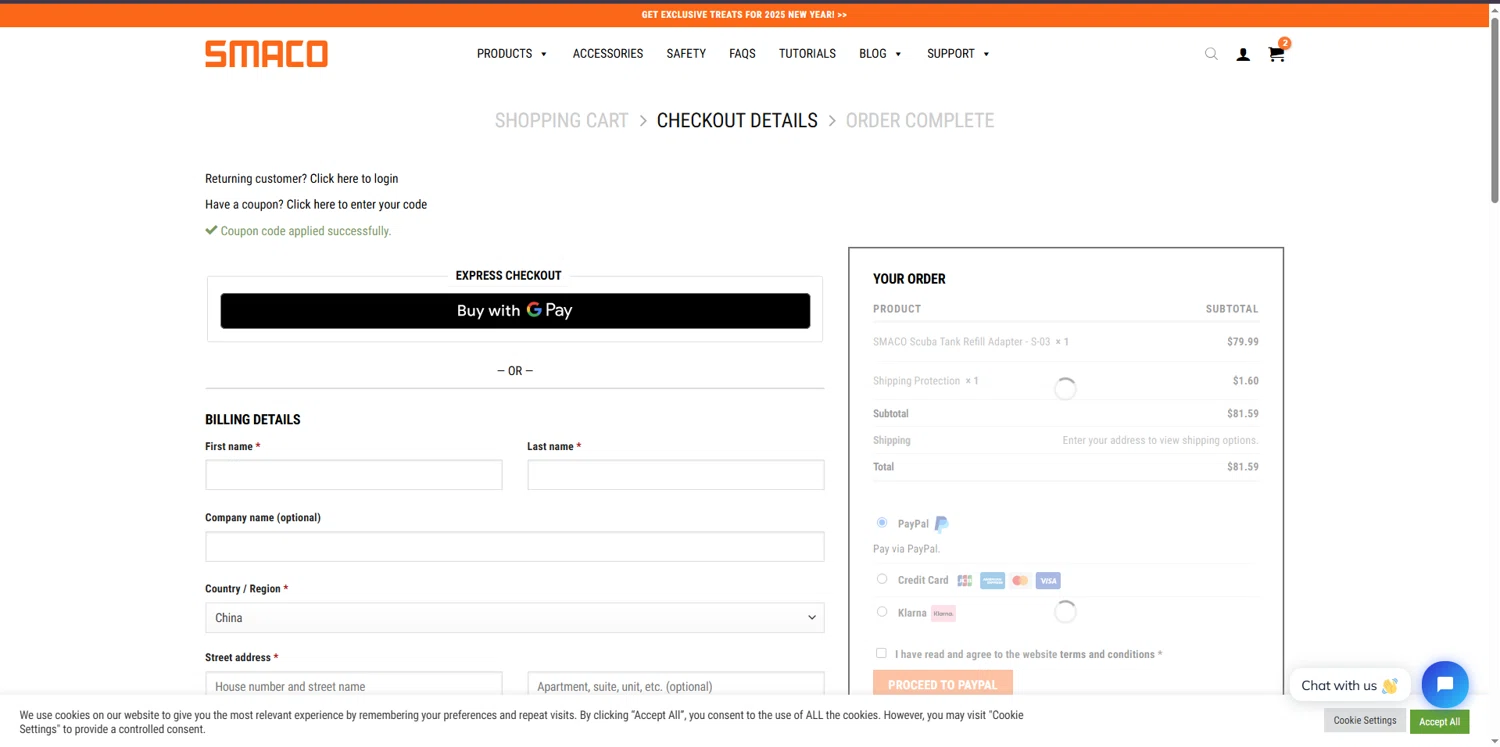This screenshot has height=747, width=1500.
Task: Click the PayPal logo icon
Action: click(941, 524)
